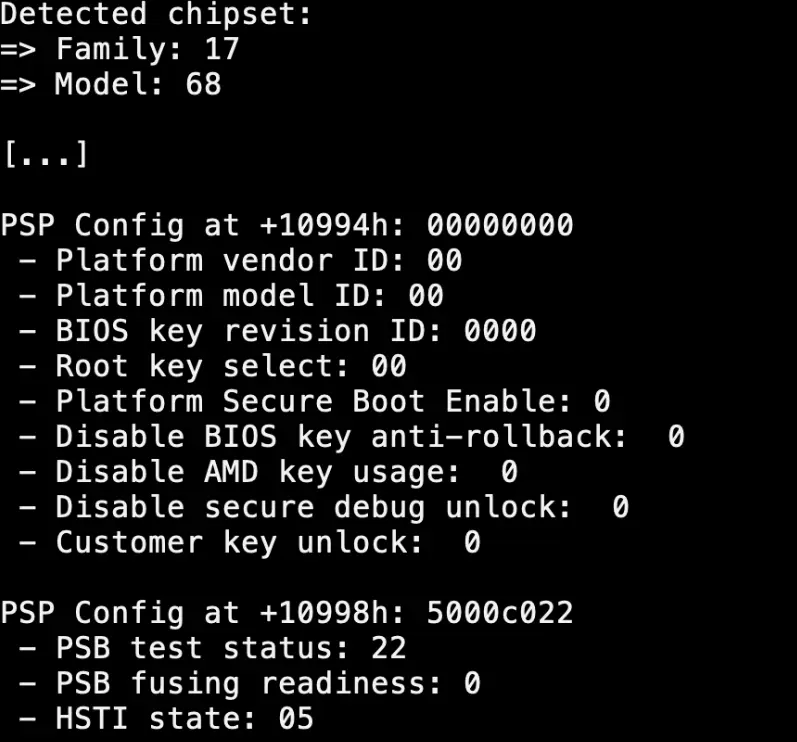This screenshot has height=742, width=797.
Task: Click the 'Detected chipset:' heading line
Action: [156, 14]
